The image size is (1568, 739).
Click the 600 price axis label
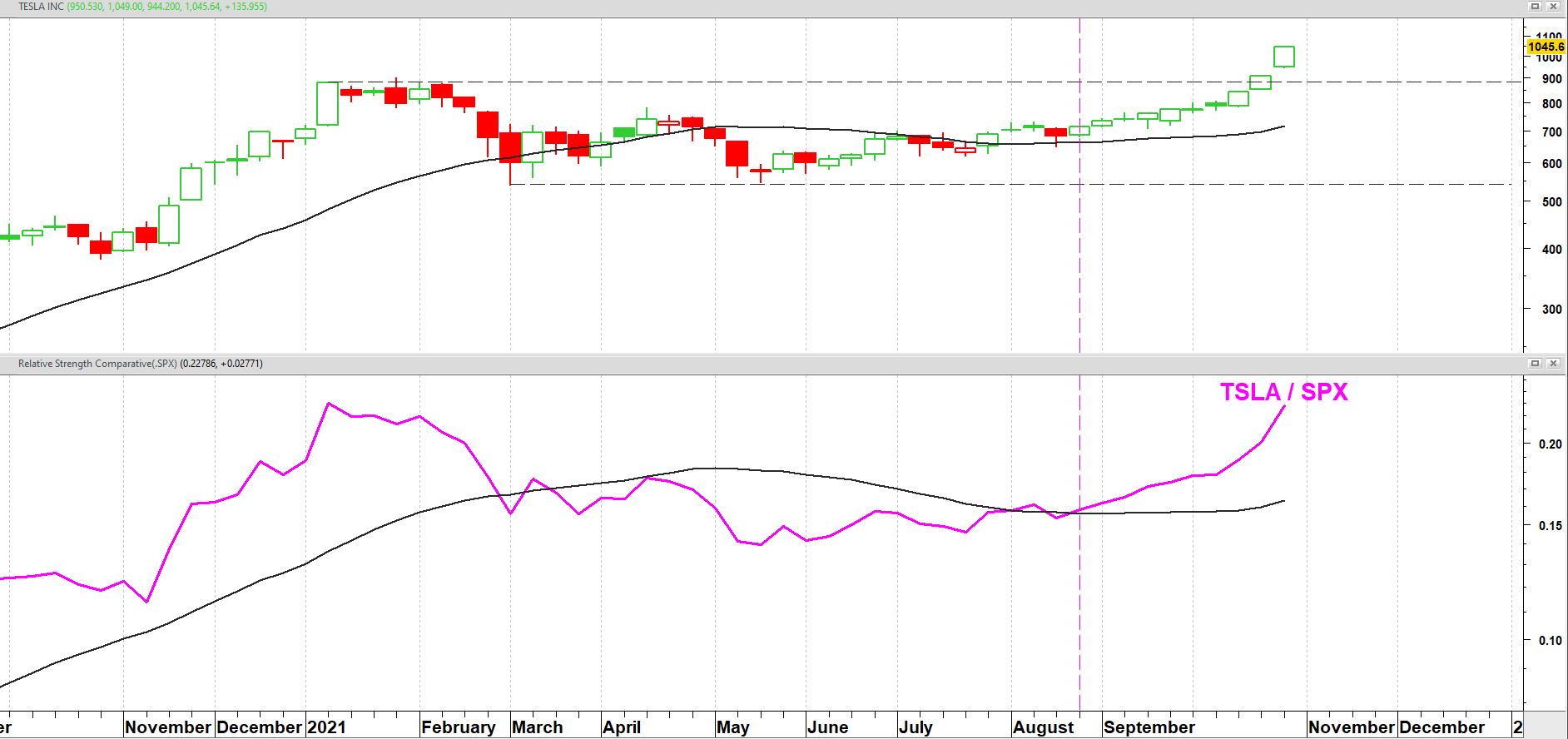(1551, 164)
